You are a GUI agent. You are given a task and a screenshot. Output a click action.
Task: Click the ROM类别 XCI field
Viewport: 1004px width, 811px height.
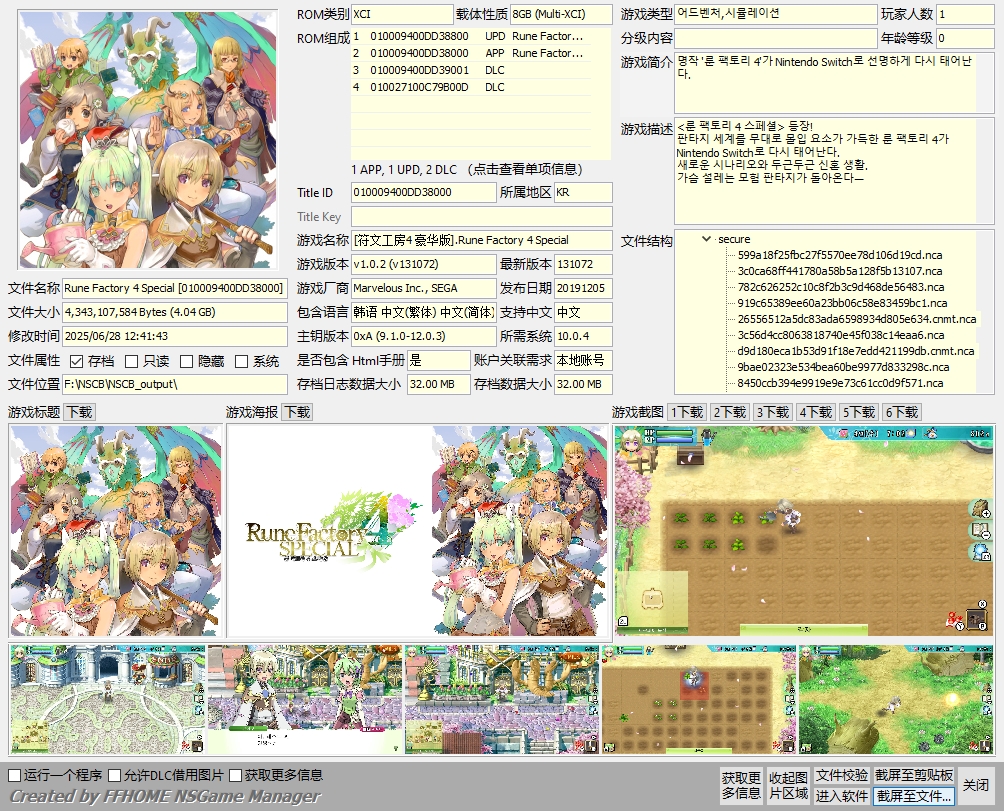click(x=402, y=14)
